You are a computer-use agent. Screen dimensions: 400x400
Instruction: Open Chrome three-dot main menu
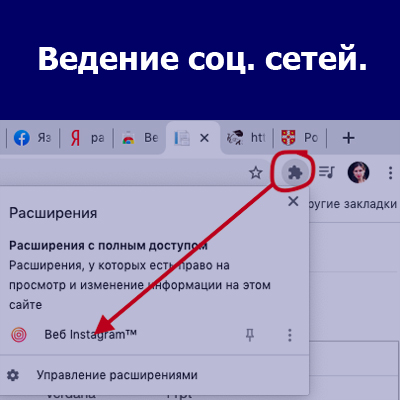(x=390, y=173)
